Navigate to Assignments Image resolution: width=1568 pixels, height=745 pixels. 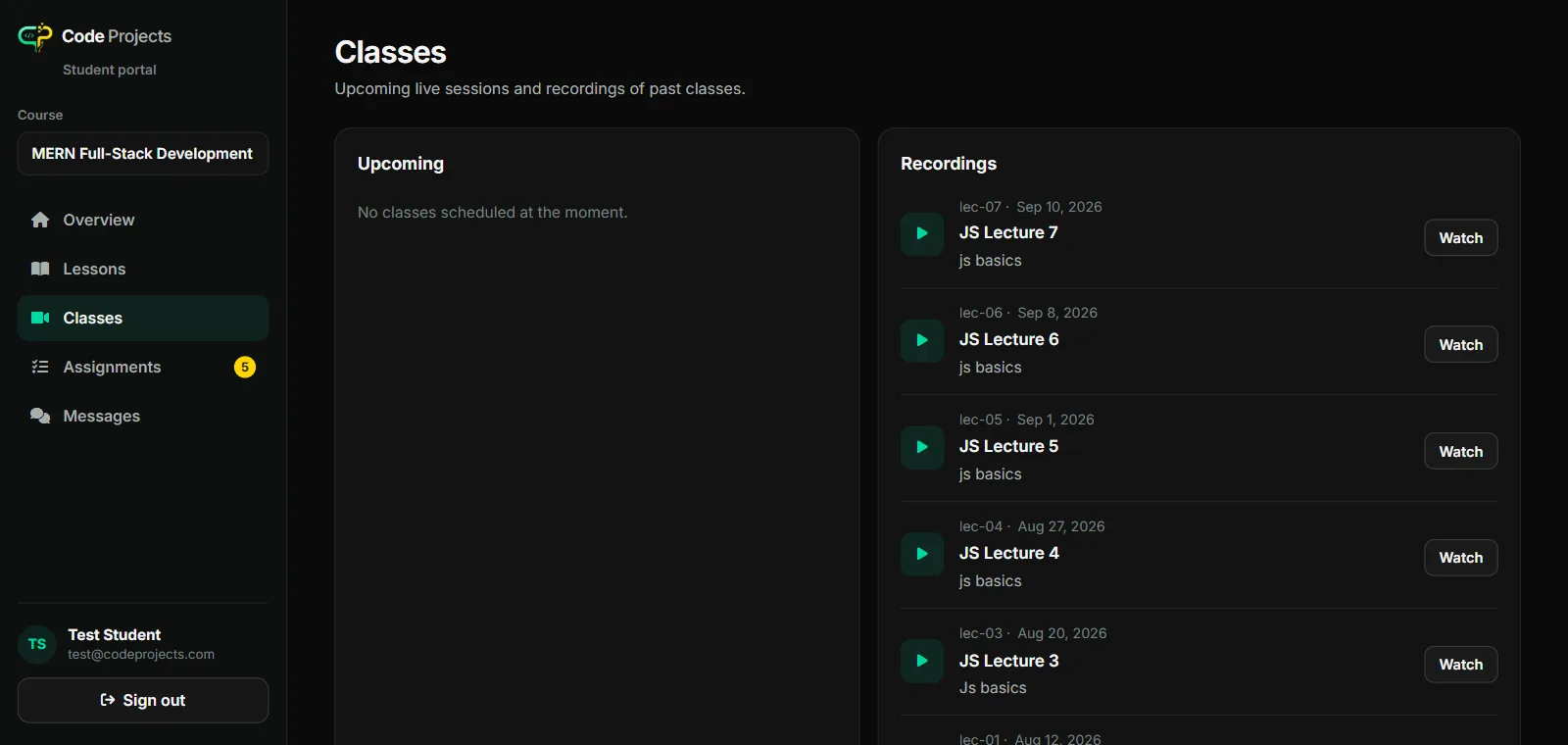coord(143,367)
